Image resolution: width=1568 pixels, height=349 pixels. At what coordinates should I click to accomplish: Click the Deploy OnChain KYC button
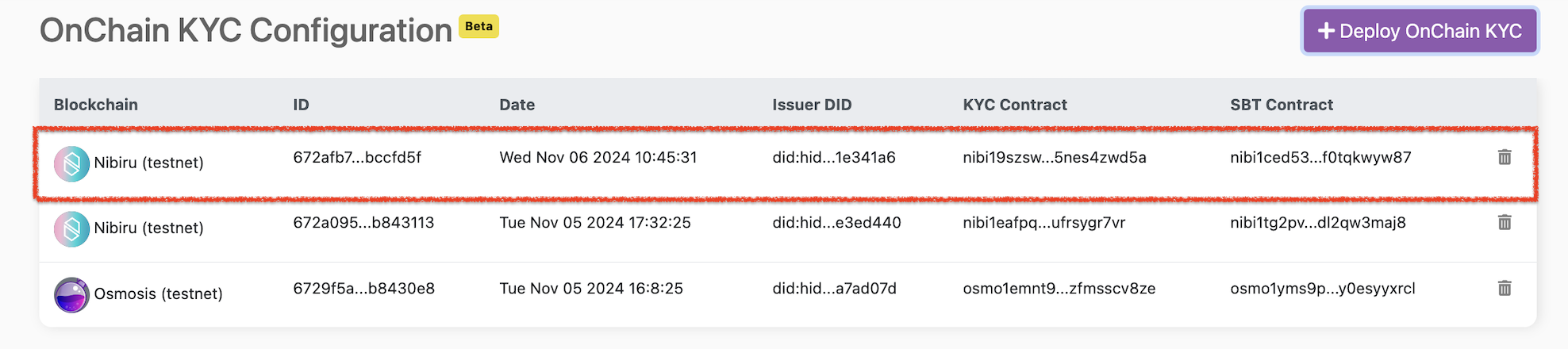click(1420, 31)
